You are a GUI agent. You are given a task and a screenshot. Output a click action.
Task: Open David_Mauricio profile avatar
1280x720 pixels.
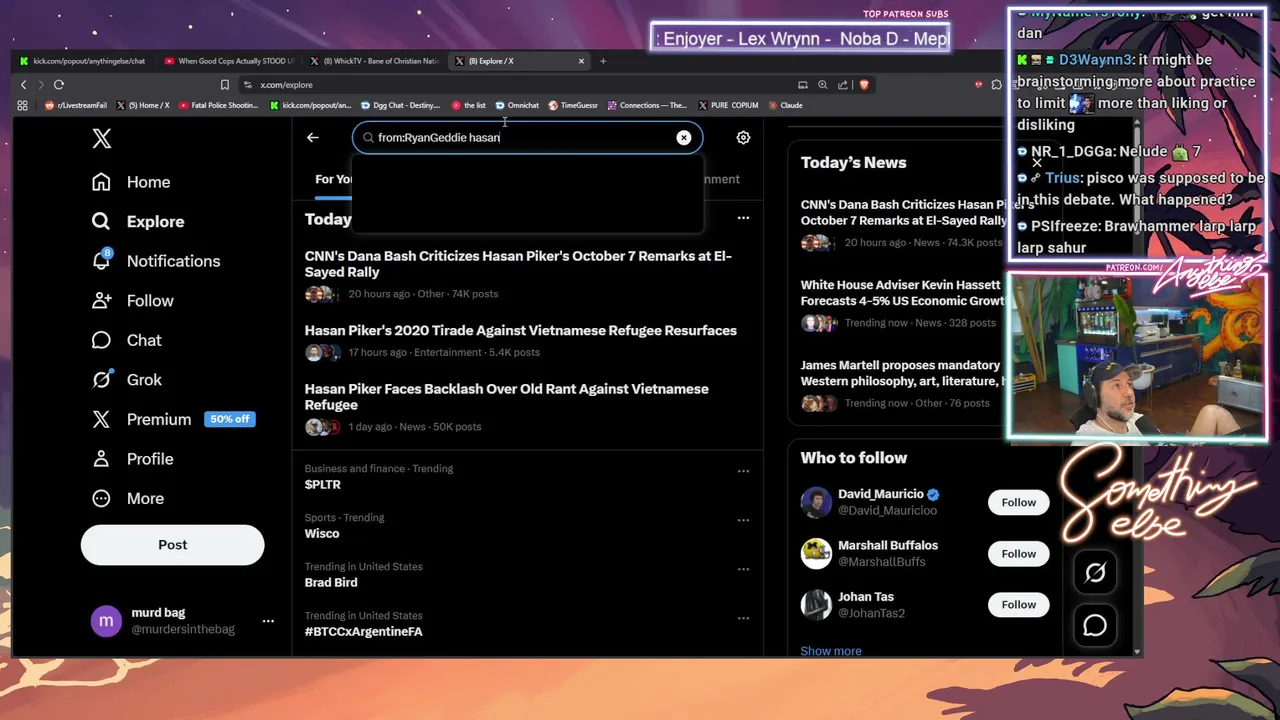(x=816, y=502)
